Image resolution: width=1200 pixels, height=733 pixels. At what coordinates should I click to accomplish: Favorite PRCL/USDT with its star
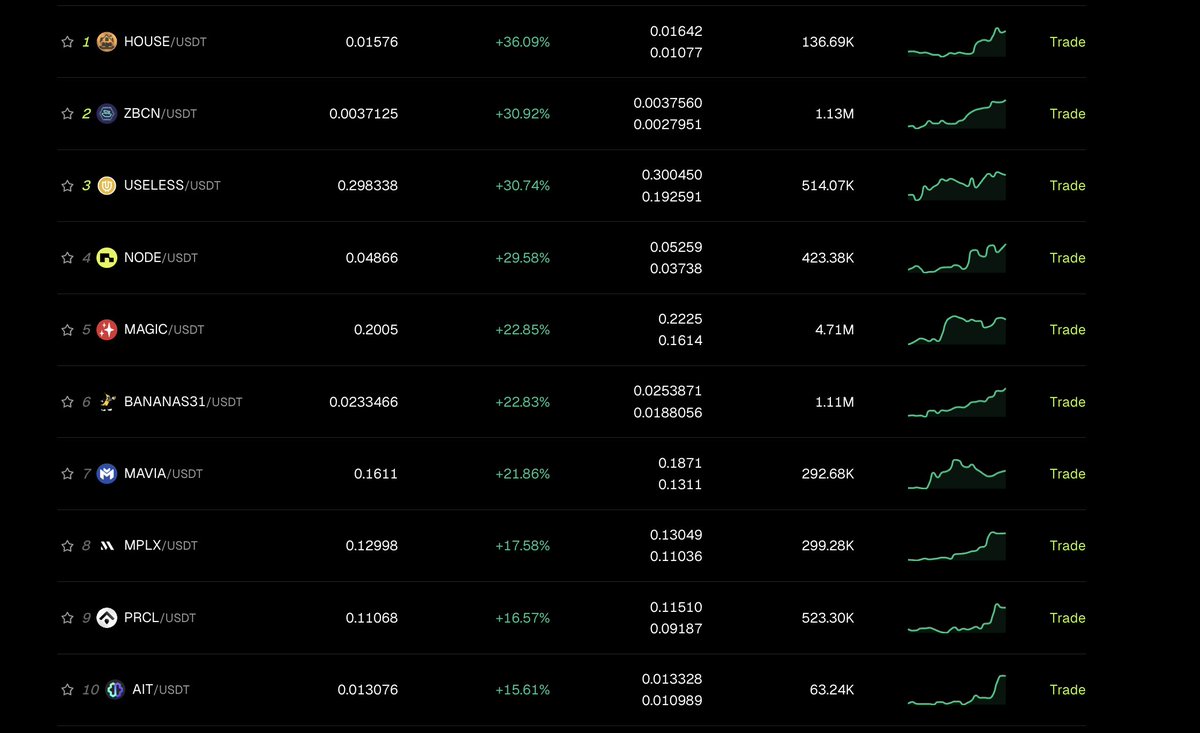click(67, 618)
